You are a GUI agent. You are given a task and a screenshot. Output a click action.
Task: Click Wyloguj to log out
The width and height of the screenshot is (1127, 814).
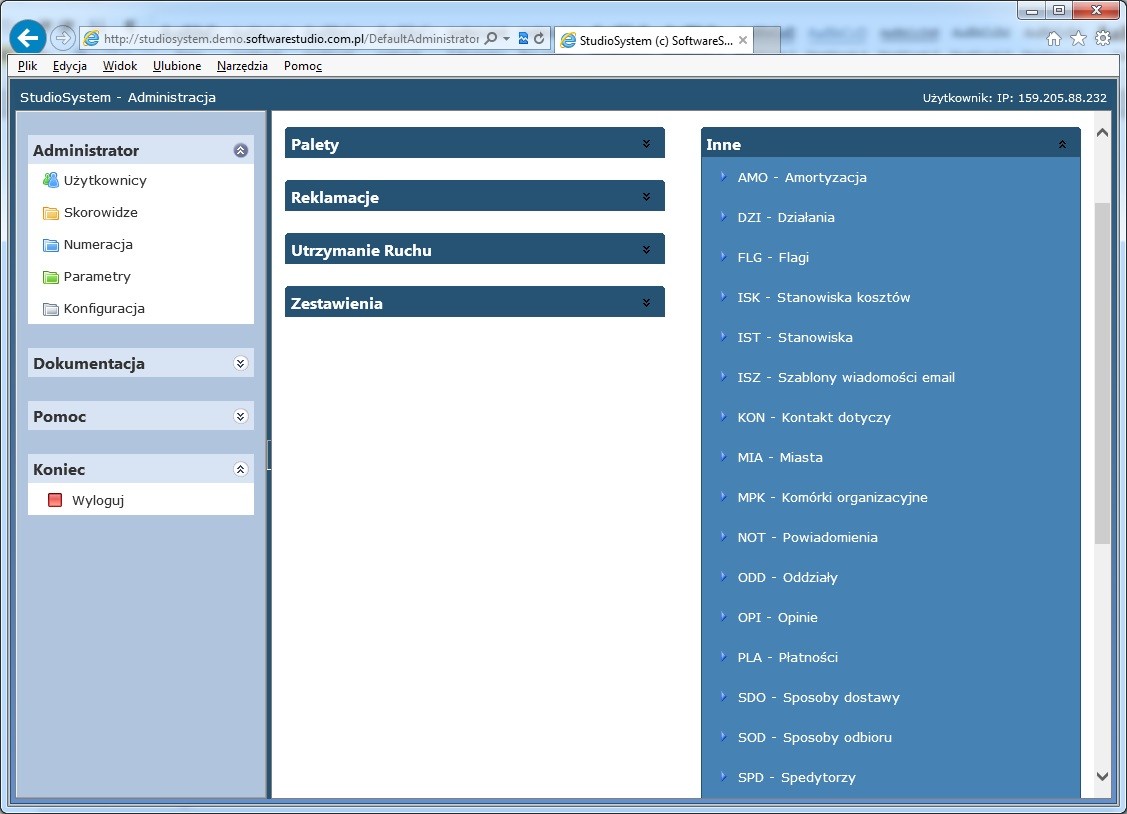[98, 500]
